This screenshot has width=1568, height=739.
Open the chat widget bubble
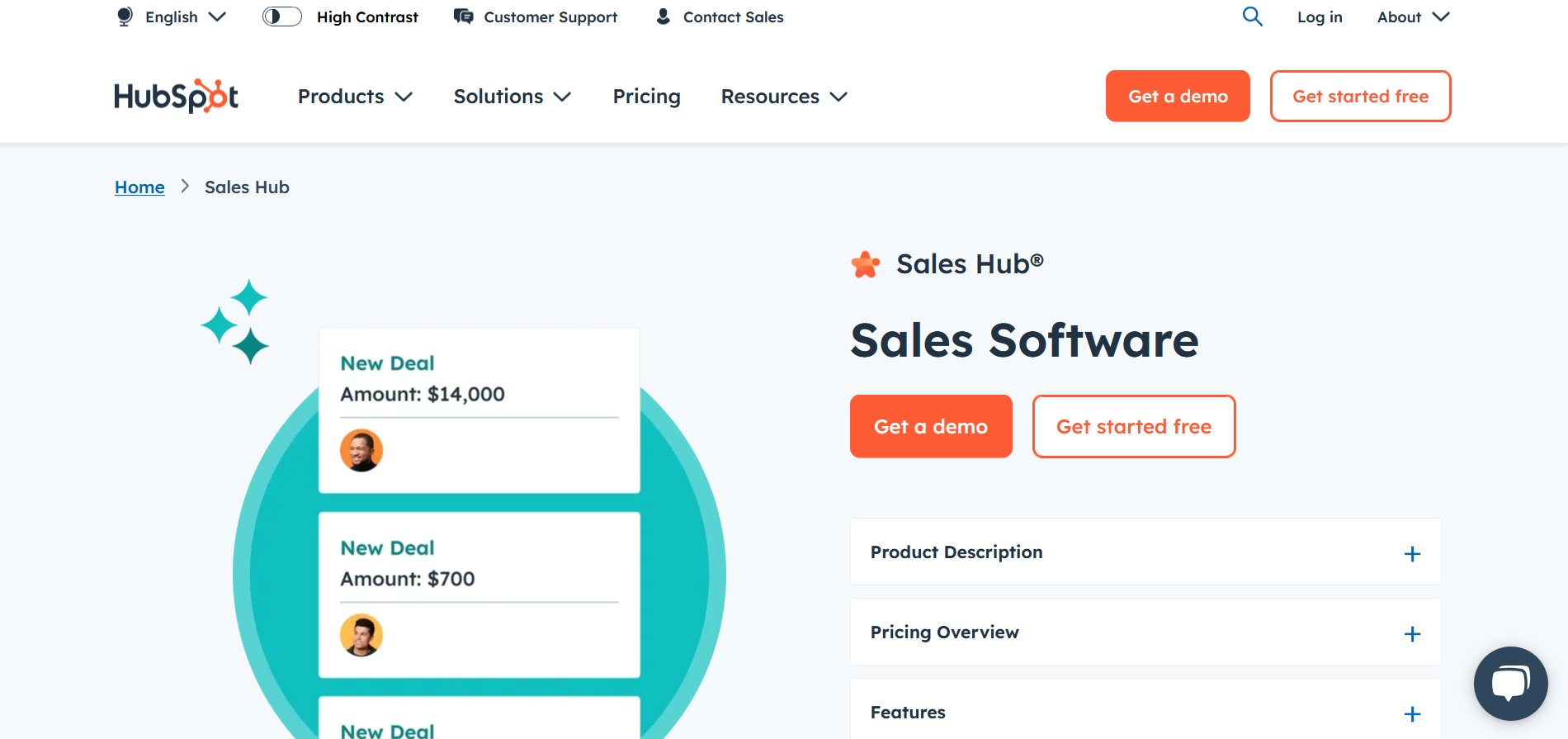coord(1510,683)
